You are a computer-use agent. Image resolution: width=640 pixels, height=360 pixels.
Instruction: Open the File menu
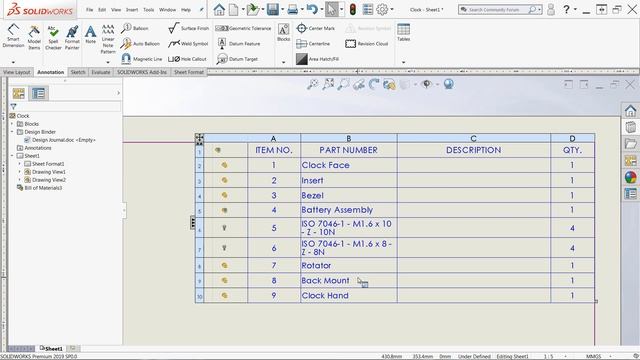(89, 9)
